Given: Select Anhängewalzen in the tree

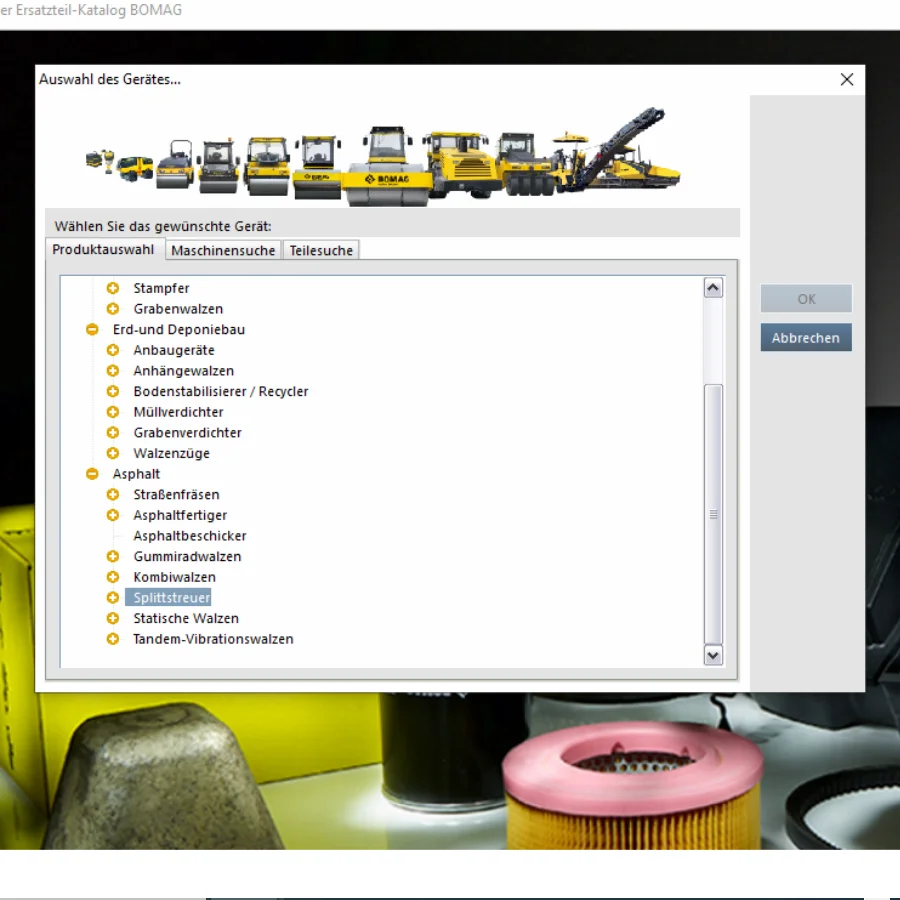Looking at the screenshot, I should tap(184, 371).
